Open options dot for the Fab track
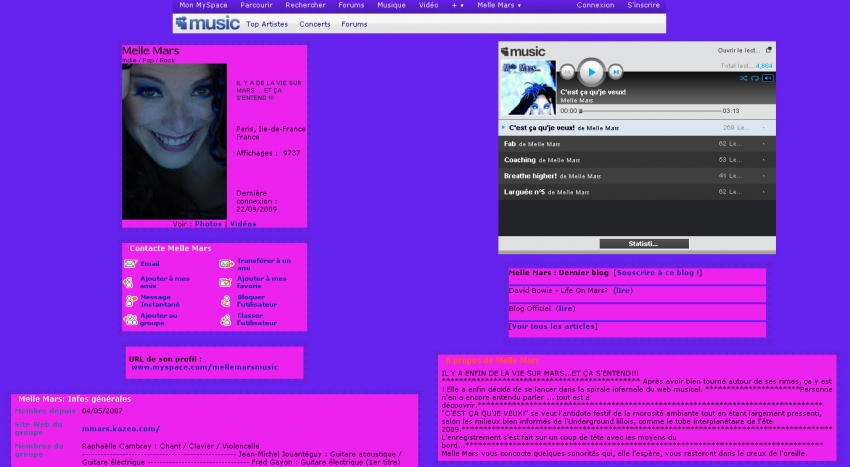Screen dimensions: 850x467 pos(764,144)
